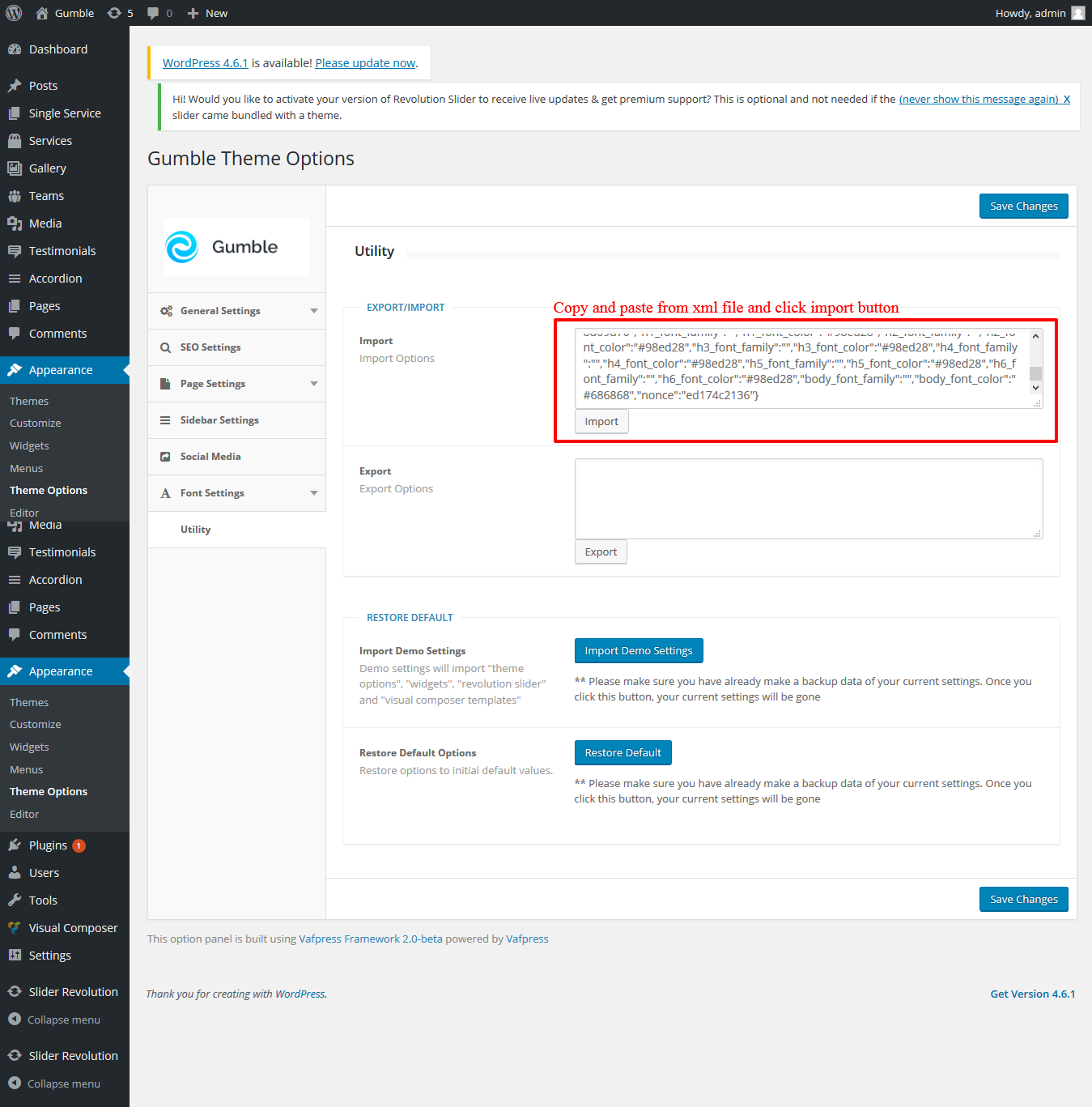Screen dimensions: 1092x1107
Task: Click the Visual Composer icon in sidebar
Action: coord(15,928)
